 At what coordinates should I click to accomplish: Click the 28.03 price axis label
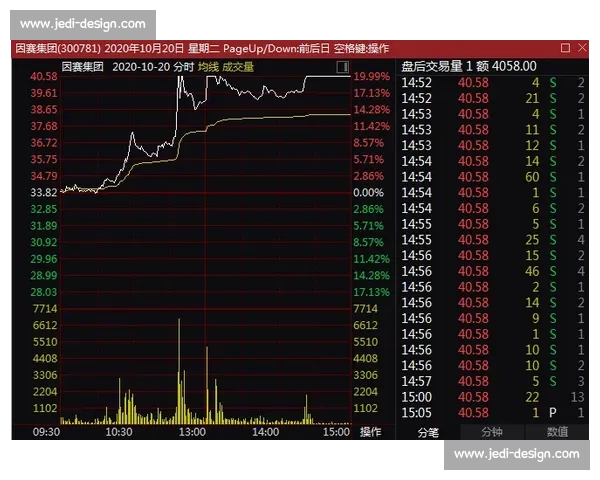coord(44,292)
